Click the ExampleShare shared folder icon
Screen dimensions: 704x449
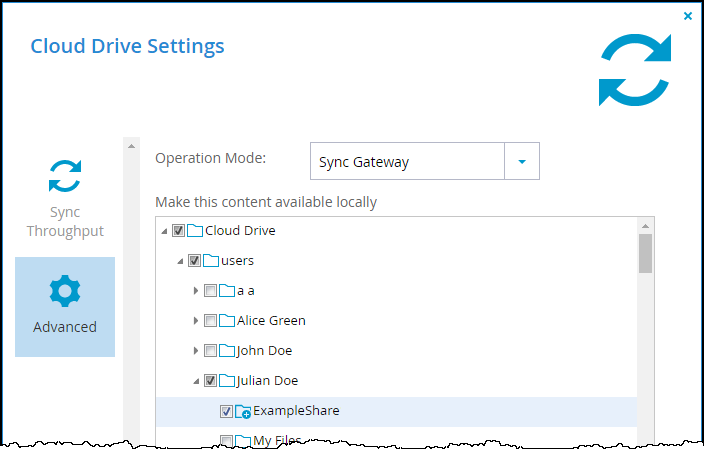pyautogui.click(x=243, y=411)
